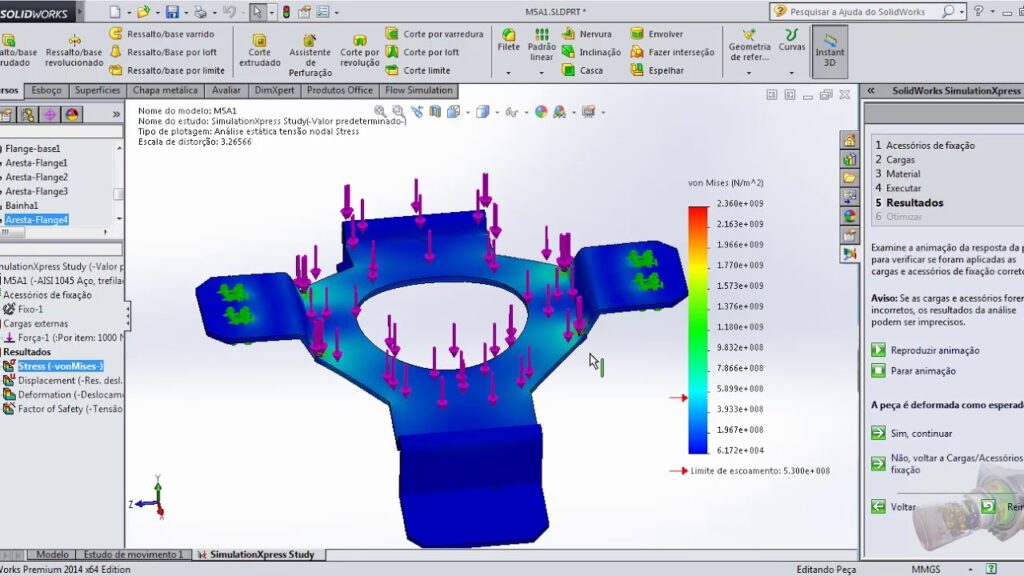Click Reproduzir animação button
Viewport: 1024px width, 576px height.
click(925, 350)
